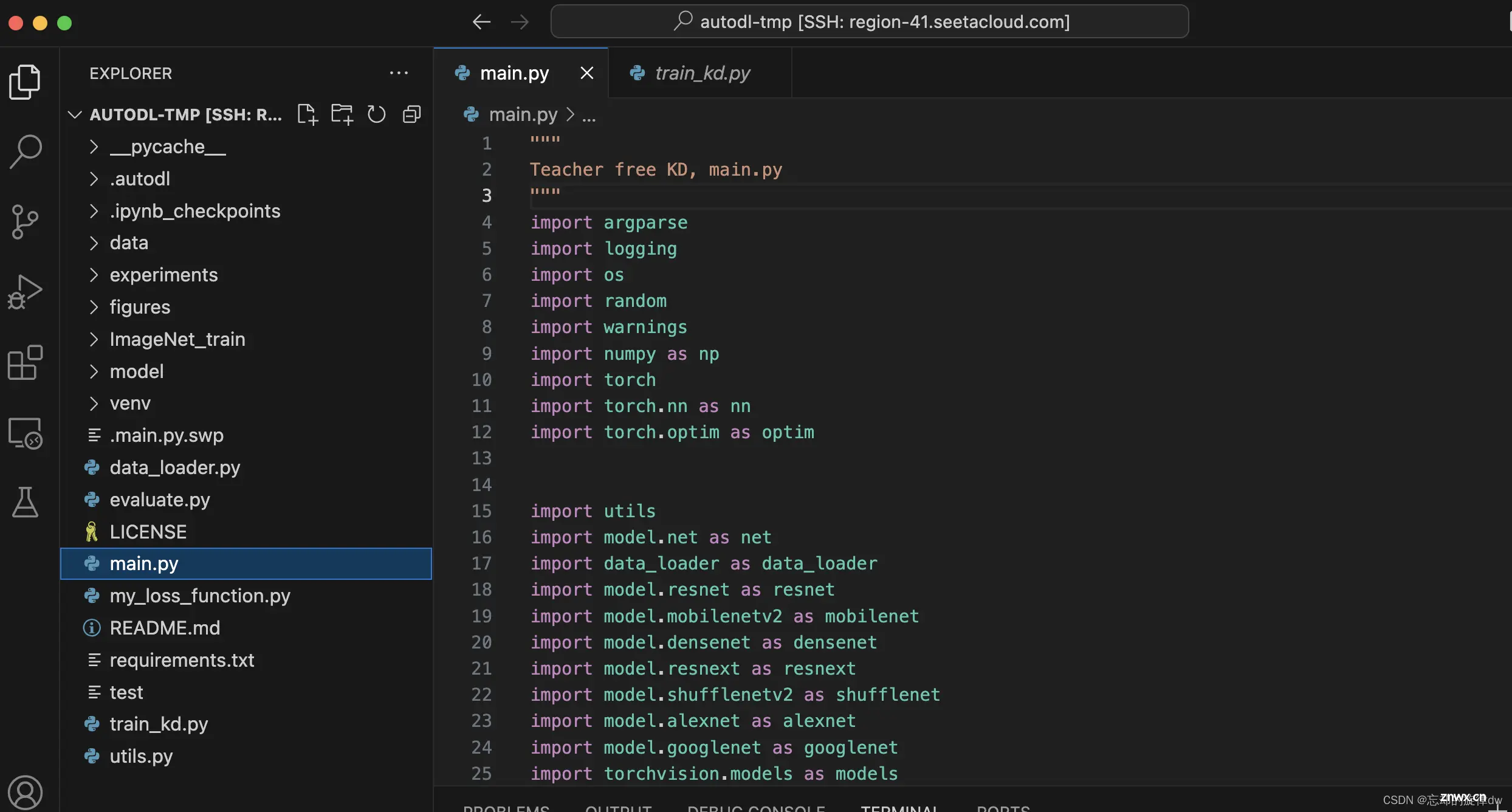
Task: Expand the venv folder
Action: click(x=246, y=403)
